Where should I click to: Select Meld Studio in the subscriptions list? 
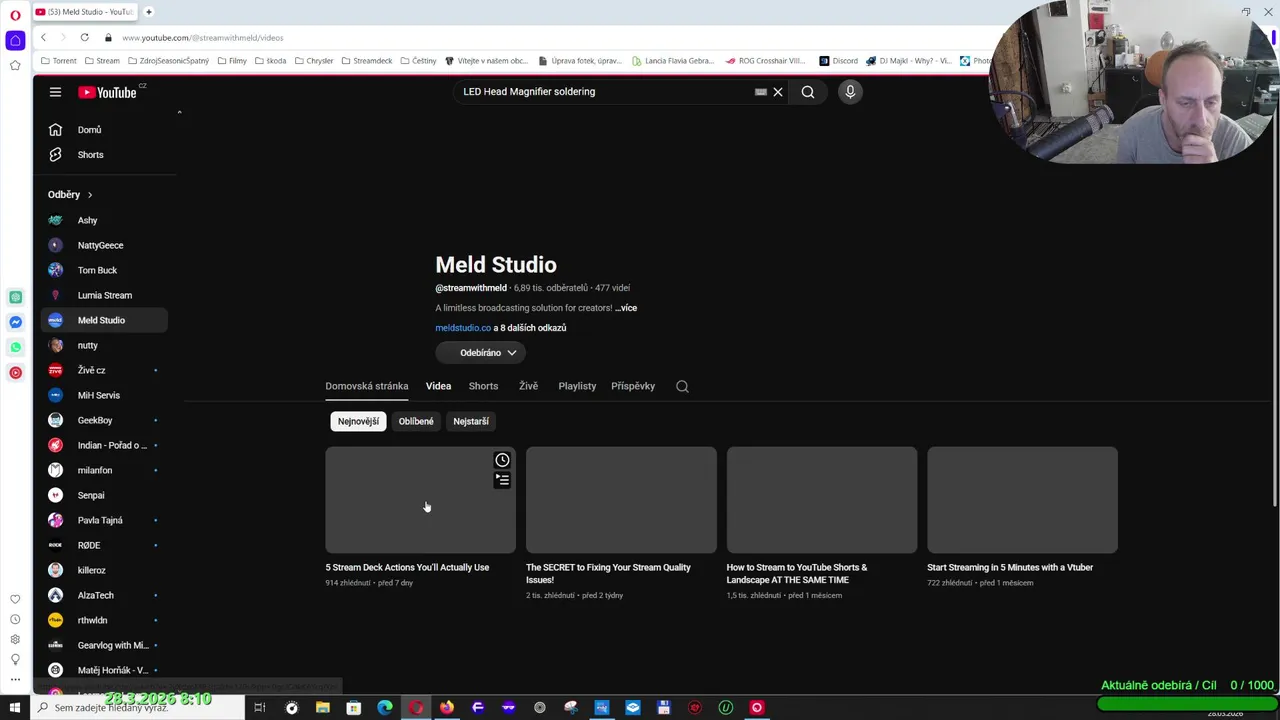coord(104,320)
